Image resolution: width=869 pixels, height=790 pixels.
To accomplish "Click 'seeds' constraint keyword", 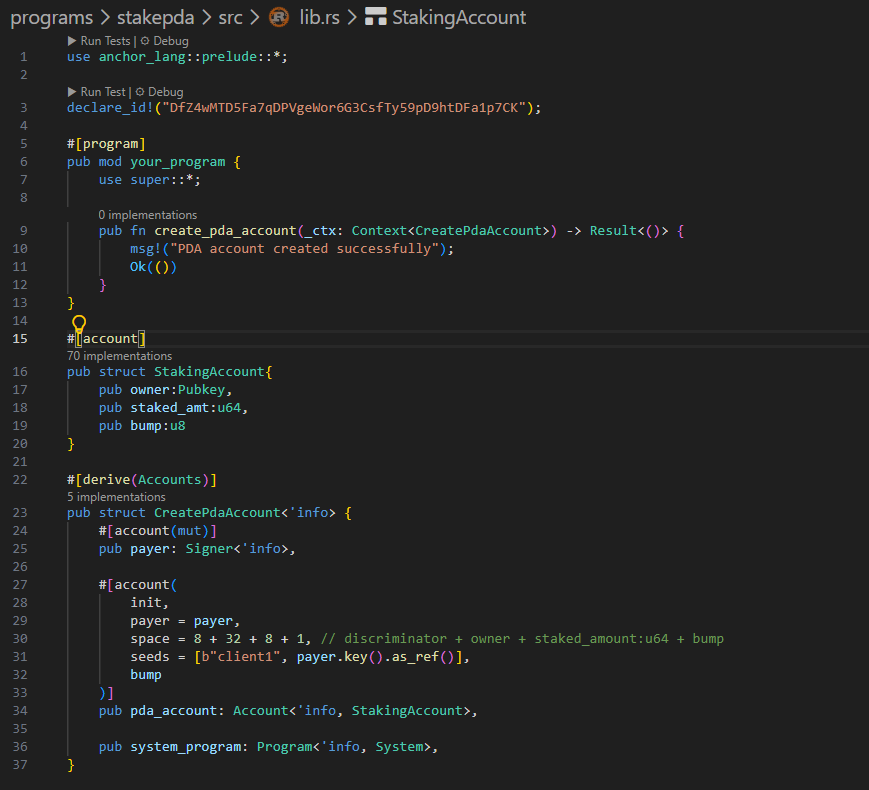I will pyautogui.click(x=150, y=657).
